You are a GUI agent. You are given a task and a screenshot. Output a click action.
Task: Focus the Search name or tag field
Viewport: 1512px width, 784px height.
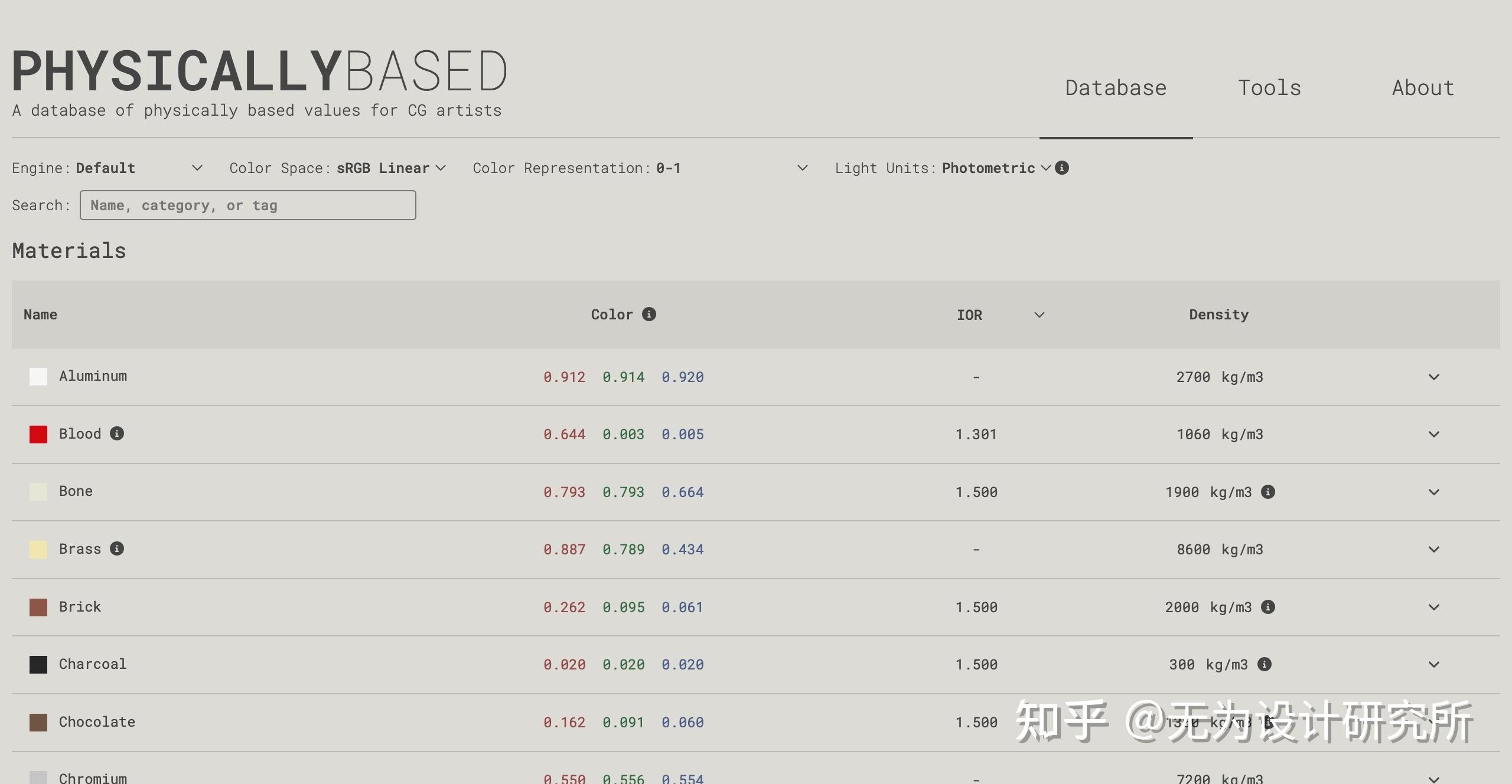(247, 205)
